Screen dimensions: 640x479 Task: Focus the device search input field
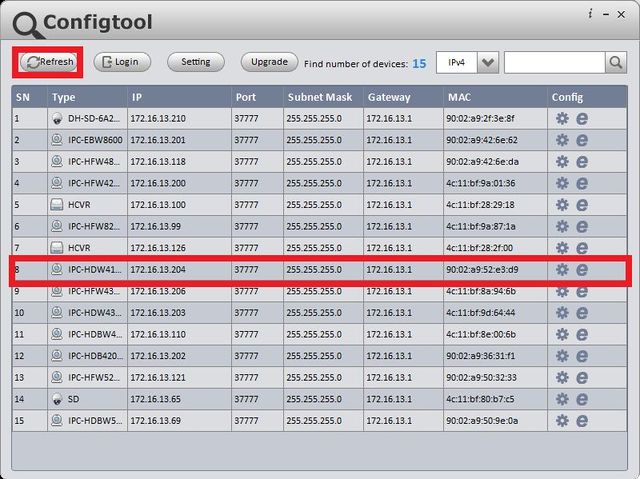pos(554,63)
